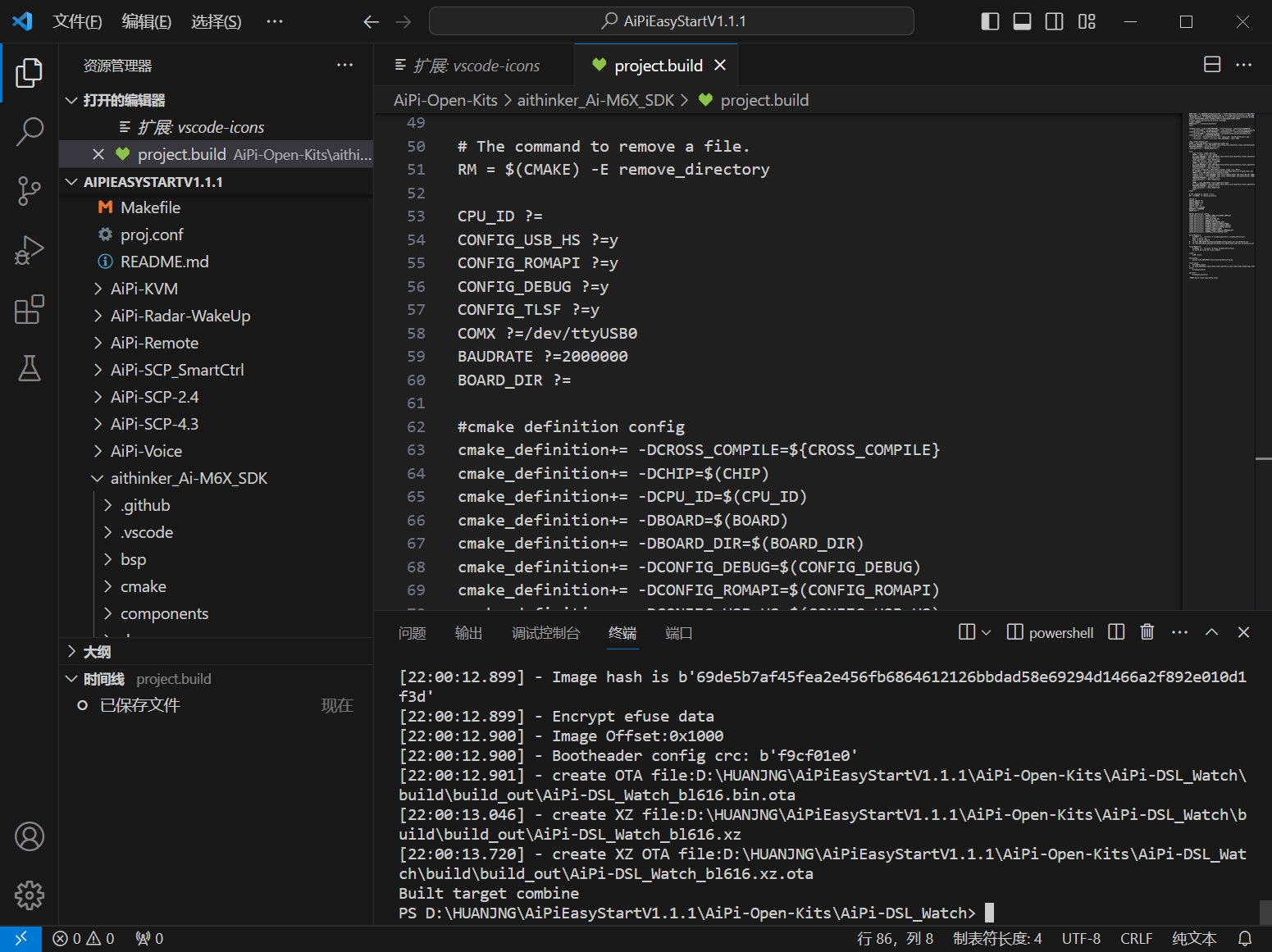Expand the AiPi-Voice folder

pos(217,451)
